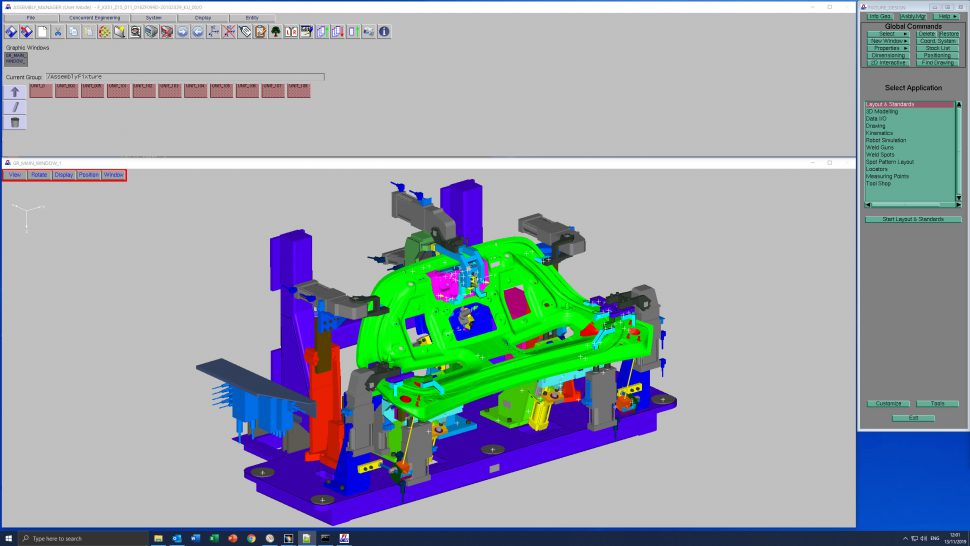Click the application list scroll-up arrow
This screenshot has width=970, height=546.
tap(958, 105)
